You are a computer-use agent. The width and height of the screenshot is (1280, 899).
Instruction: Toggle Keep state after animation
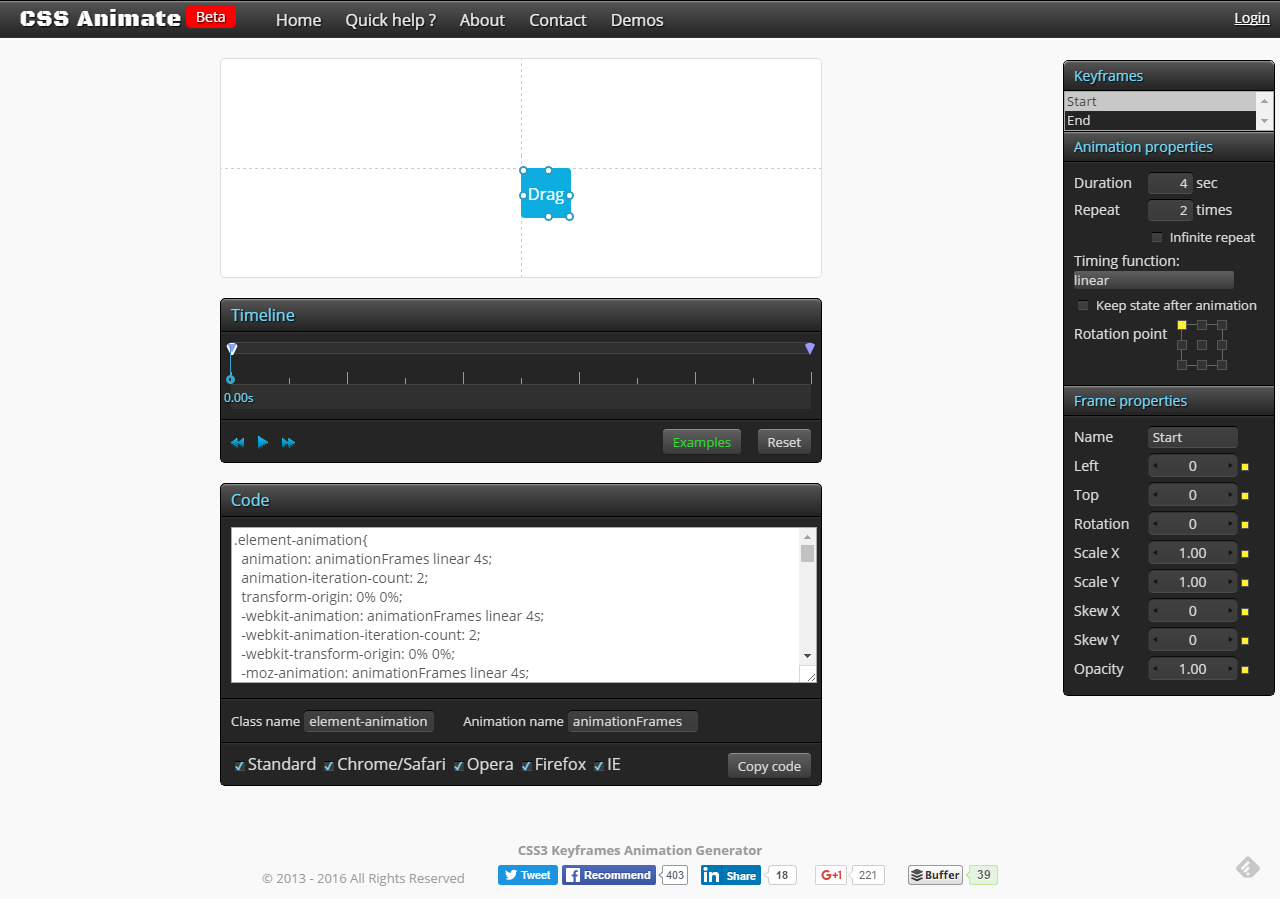pos(1083,306)
